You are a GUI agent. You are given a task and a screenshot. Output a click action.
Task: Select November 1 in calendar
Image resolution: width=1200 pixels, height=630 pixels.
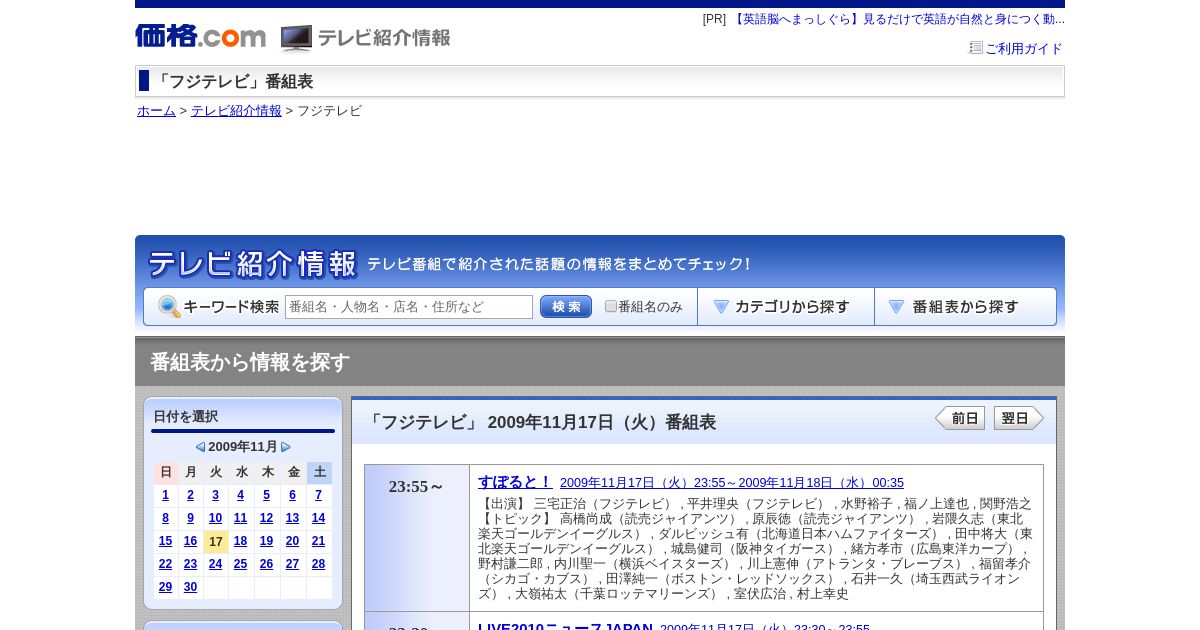point(165,495)
